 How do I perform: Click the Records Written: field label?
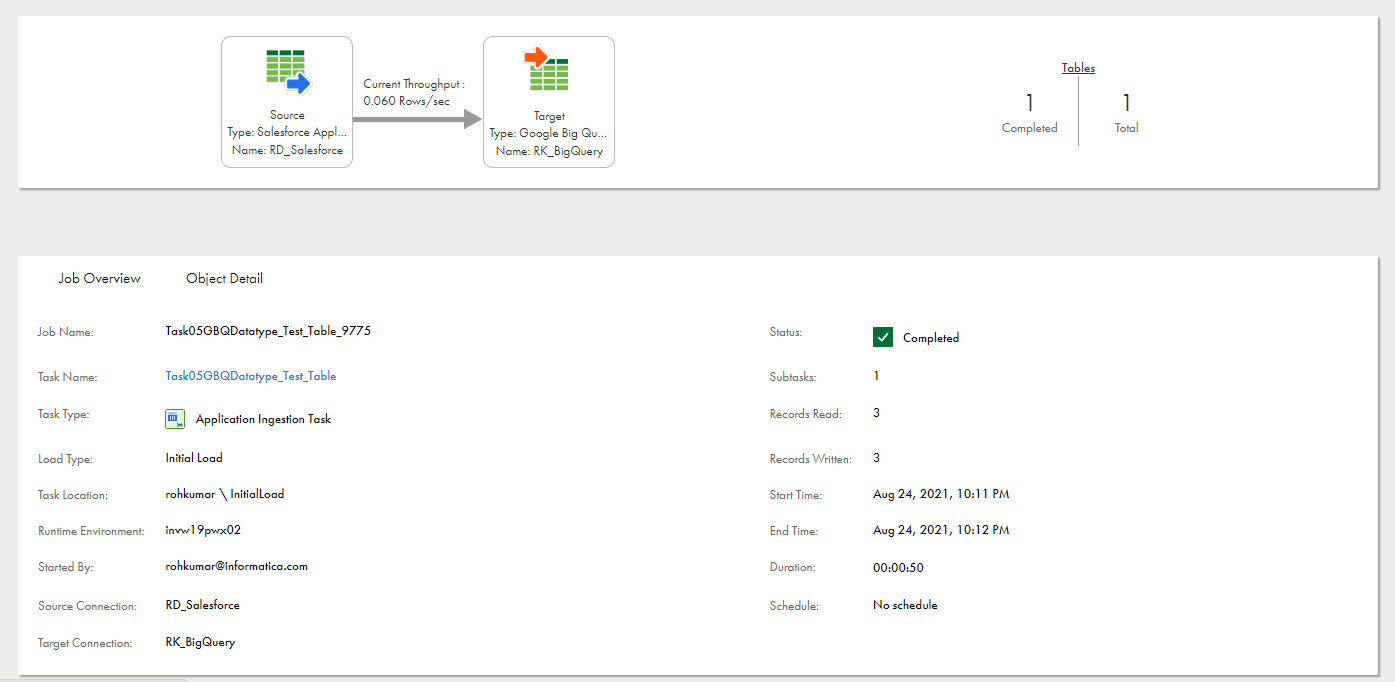(811, 460)
